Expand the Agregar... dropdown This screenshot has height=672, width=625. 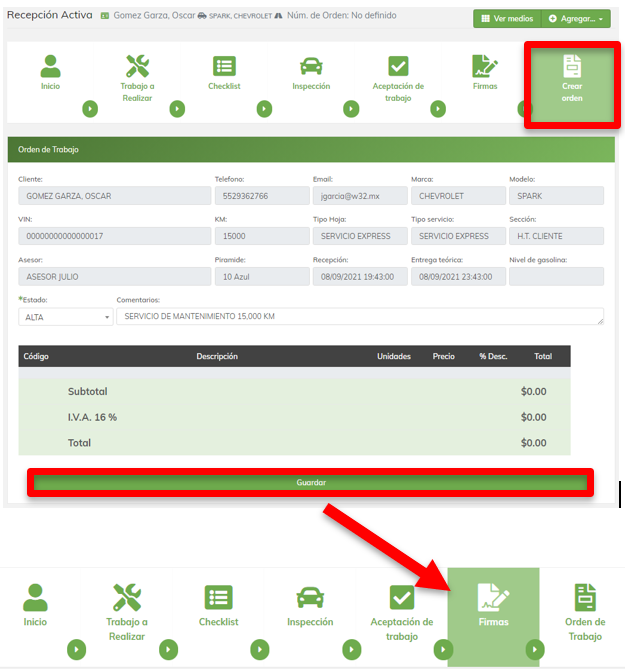click(x=575, y=19)
